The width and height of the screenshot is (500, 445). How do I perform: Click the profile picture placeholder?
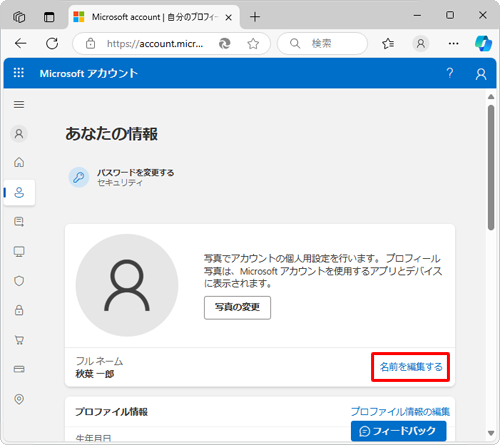pos(127,285)
